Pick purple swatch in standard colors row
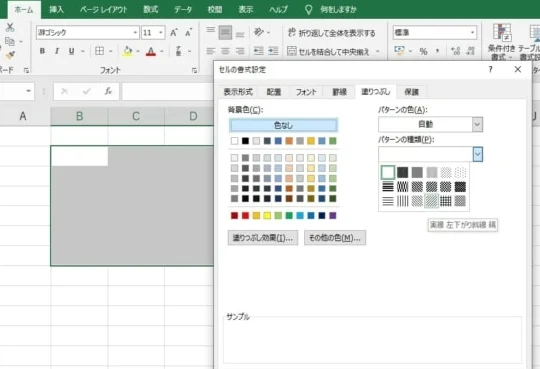 pos(333,216)
